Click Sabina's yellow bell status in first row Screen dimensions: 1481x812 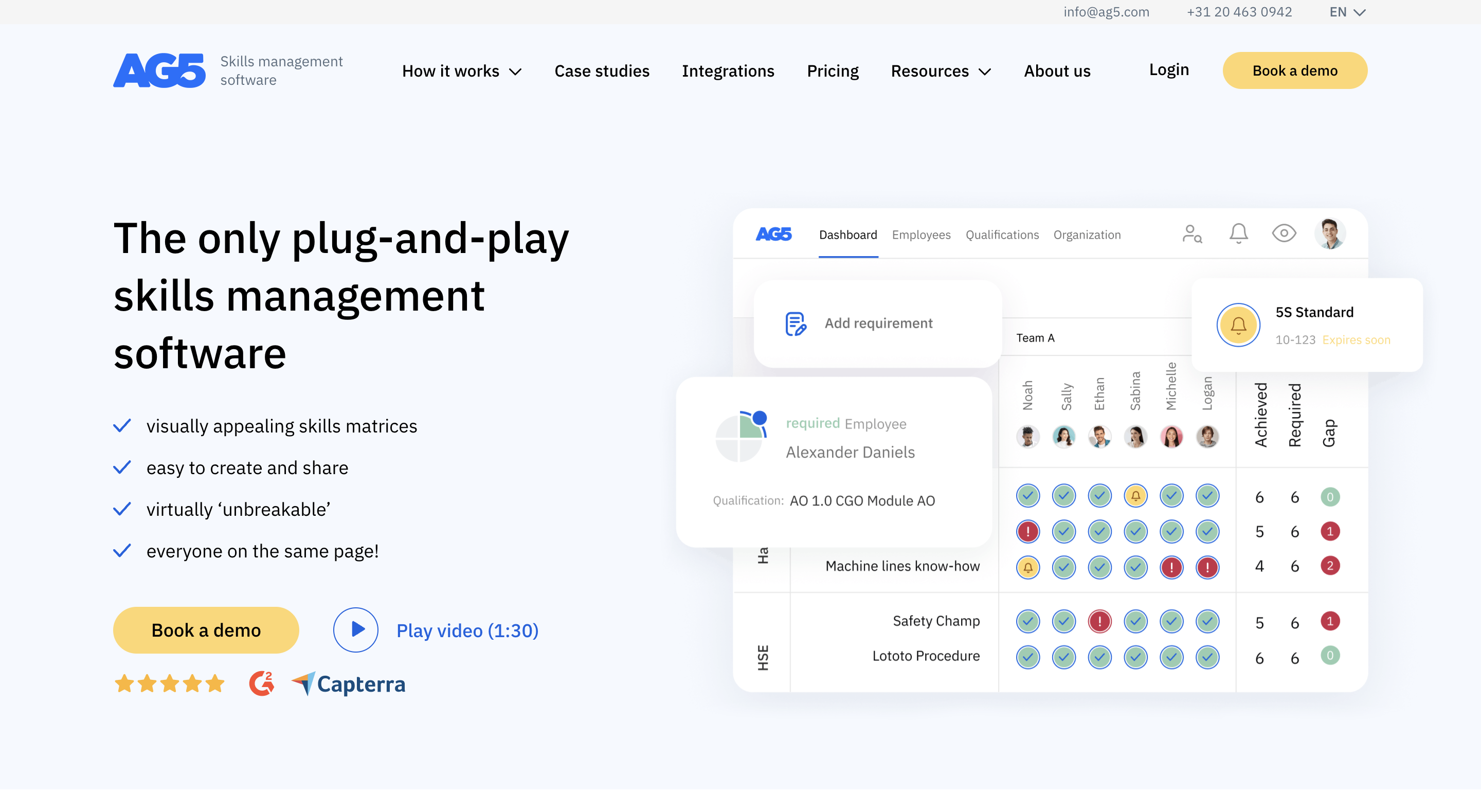(1135, 496)
